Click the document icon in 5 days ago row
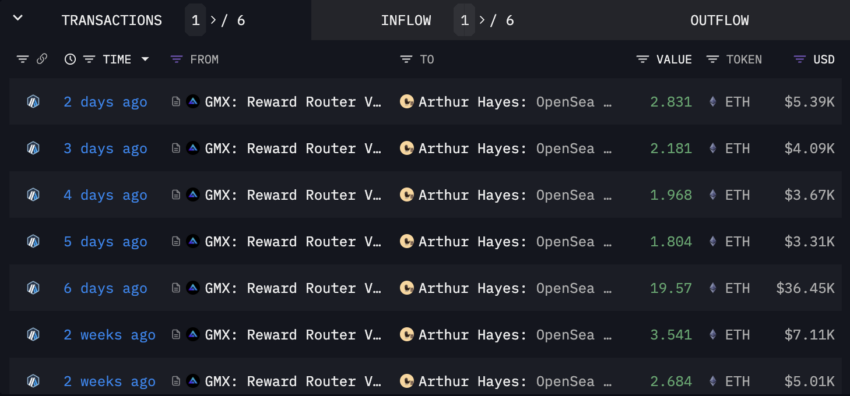This screenshot has width=850, height=396. (176, 242)
